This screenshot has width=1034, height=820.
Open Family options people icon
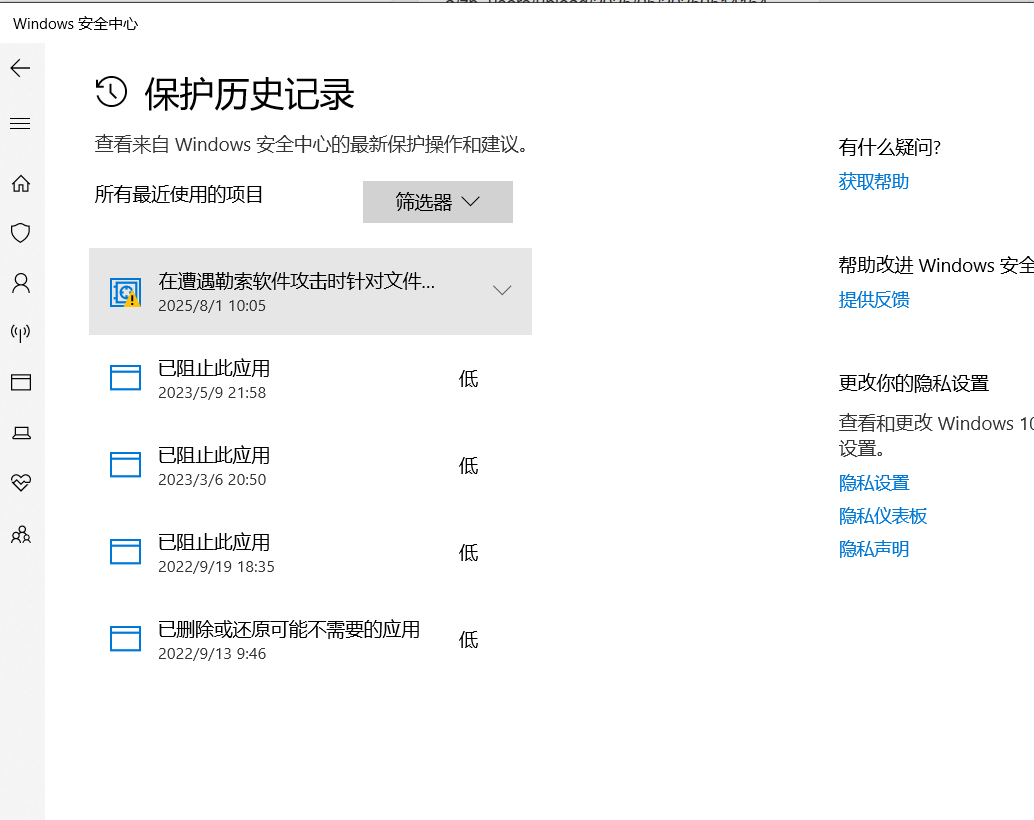21,534
